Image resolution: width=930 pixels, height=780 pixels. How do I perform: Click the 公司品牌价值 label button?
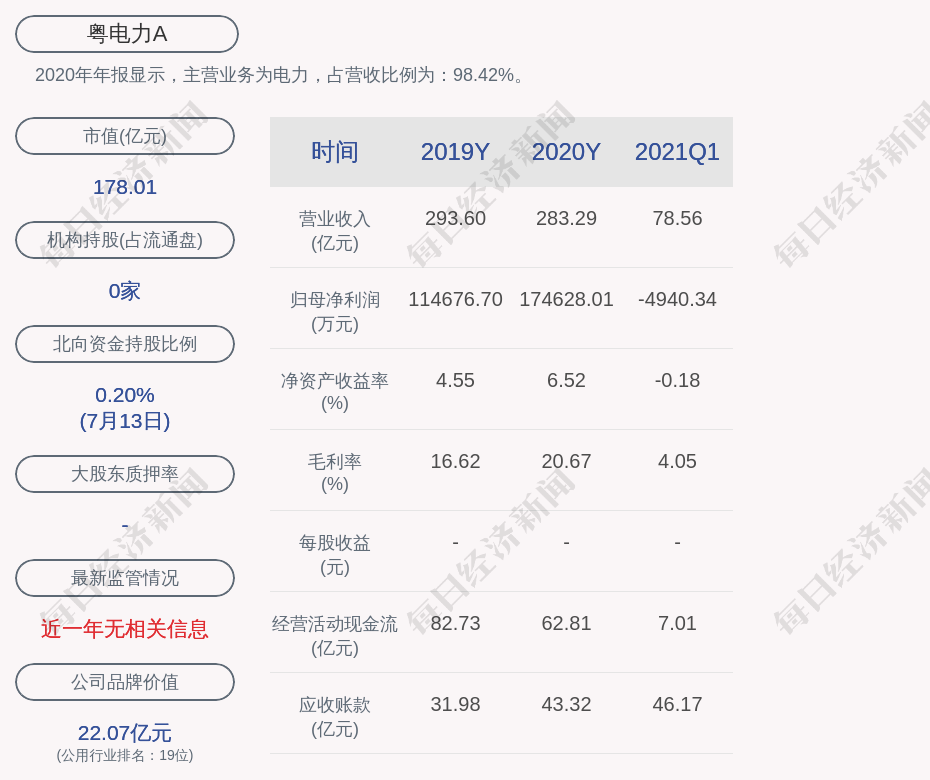pos(125,682)
